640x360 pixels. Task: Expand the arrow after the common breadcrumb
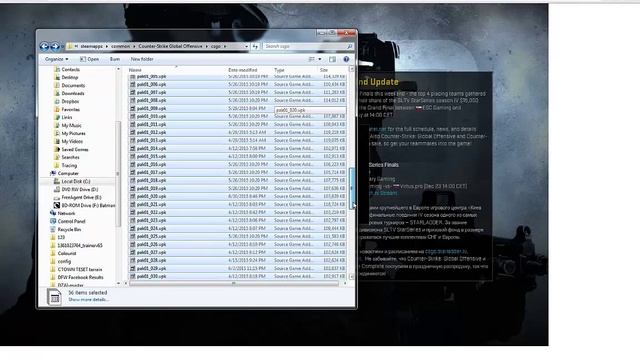(x=134, y=47)
